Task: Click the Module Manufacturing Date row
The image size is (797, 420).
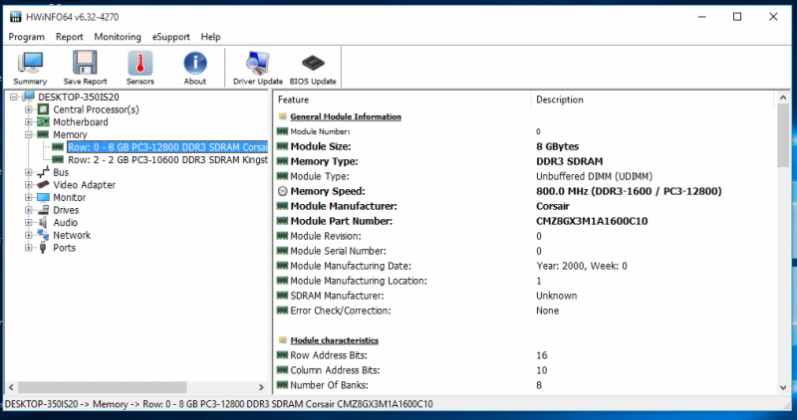Action: click(x=524, y=266)
